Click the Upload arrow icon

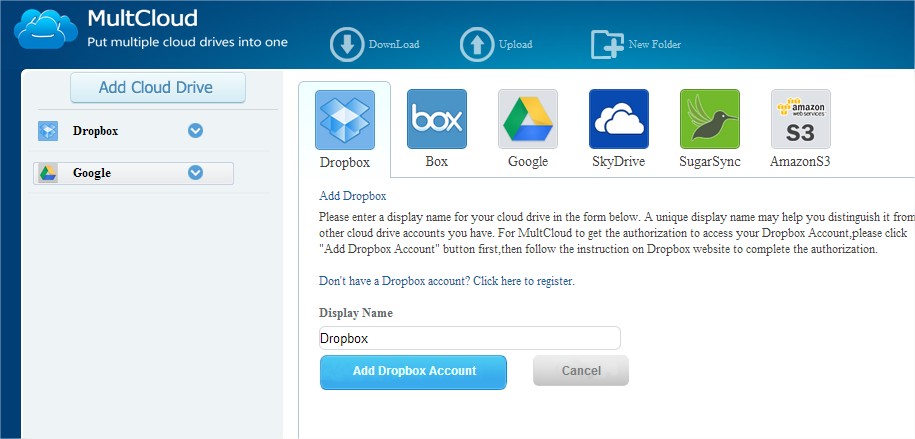[477, 44]
